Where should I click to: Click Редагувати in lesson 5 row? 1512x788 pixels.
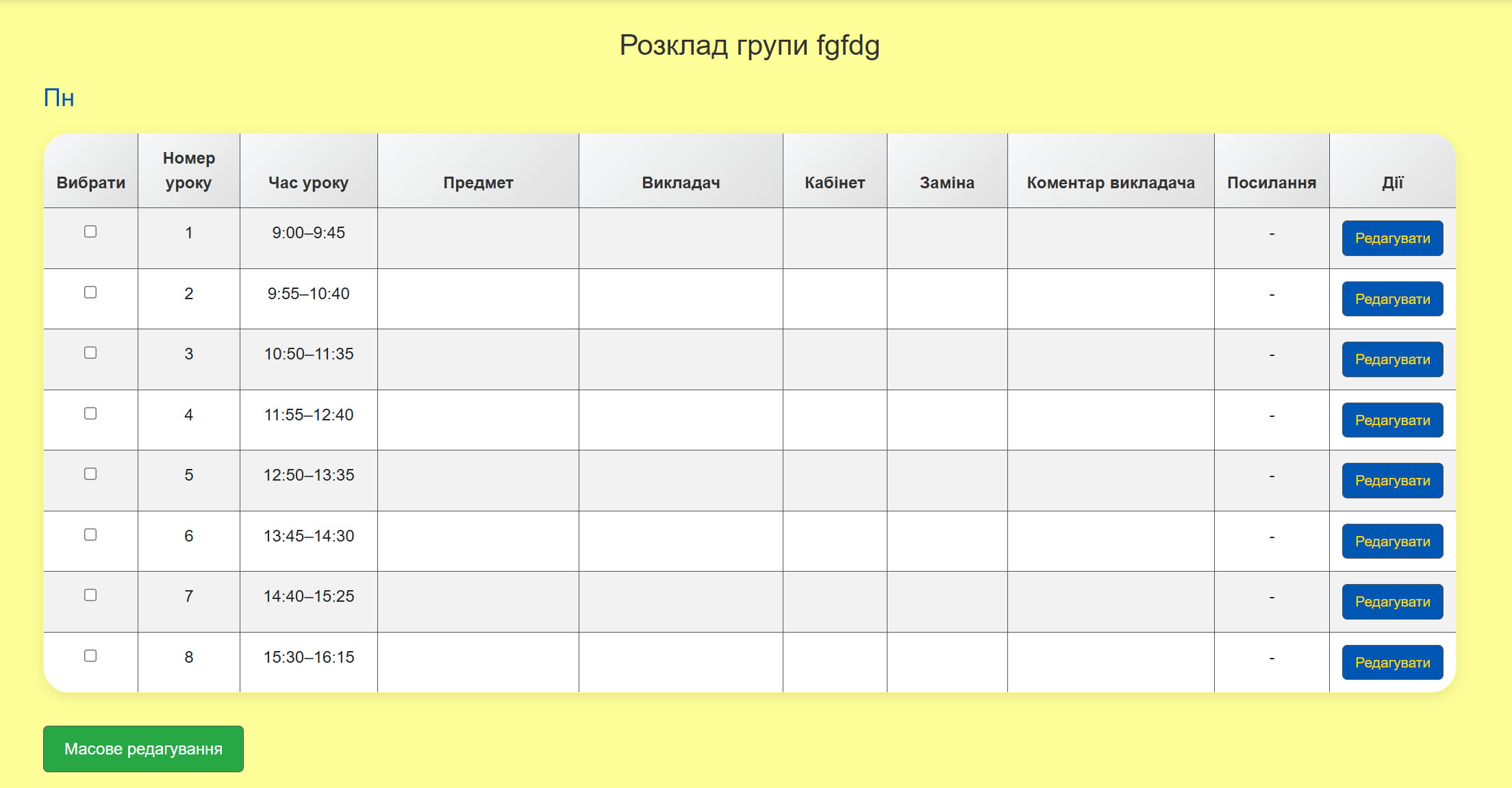pos(1392,481)
